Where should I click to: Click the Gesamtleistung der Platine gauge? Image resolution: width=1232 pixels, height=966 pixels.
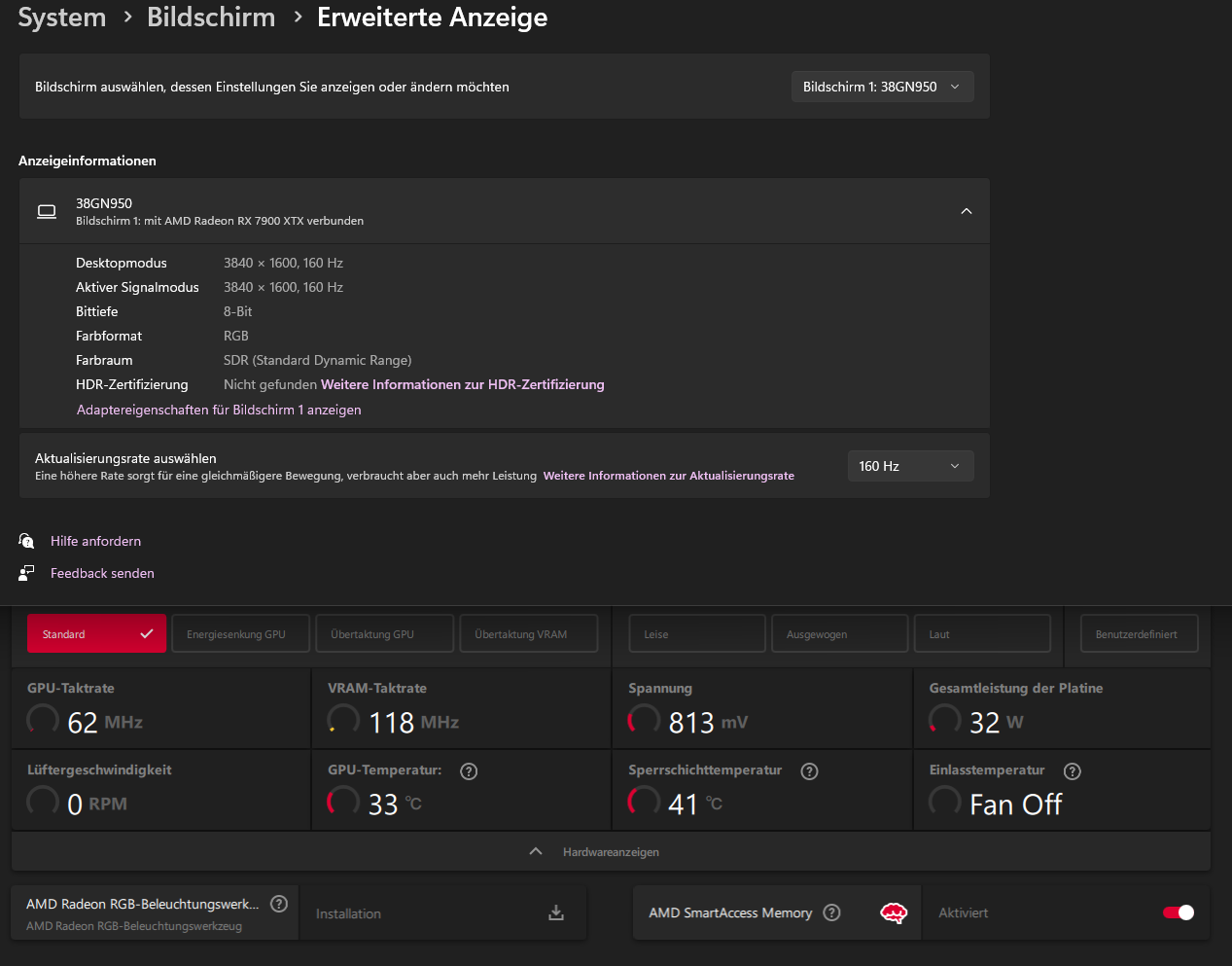[945, 720]
